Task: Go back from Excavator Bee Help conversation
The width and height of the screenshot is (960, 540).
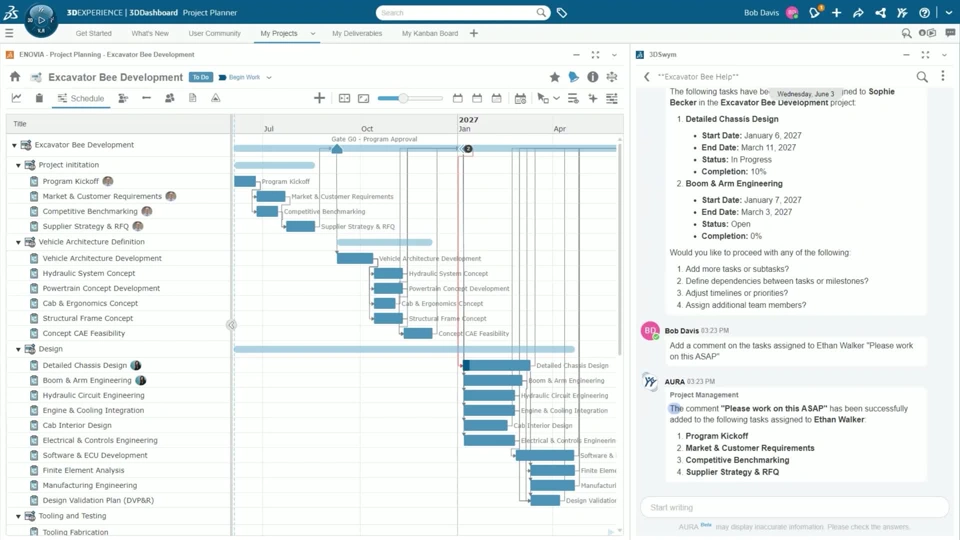Action: tap(647, 77)
